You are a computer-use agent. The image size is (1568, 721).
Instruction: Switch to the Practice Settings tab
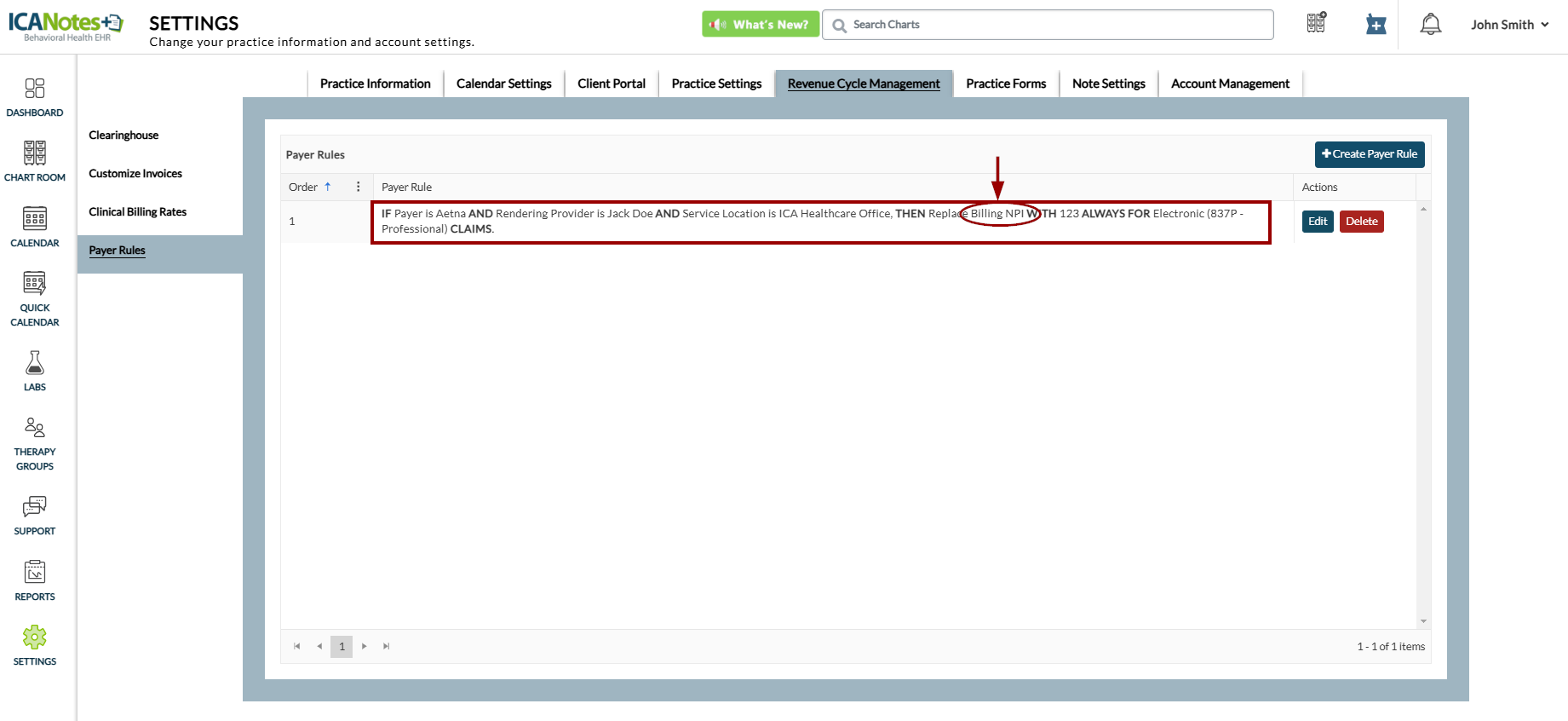716,84
